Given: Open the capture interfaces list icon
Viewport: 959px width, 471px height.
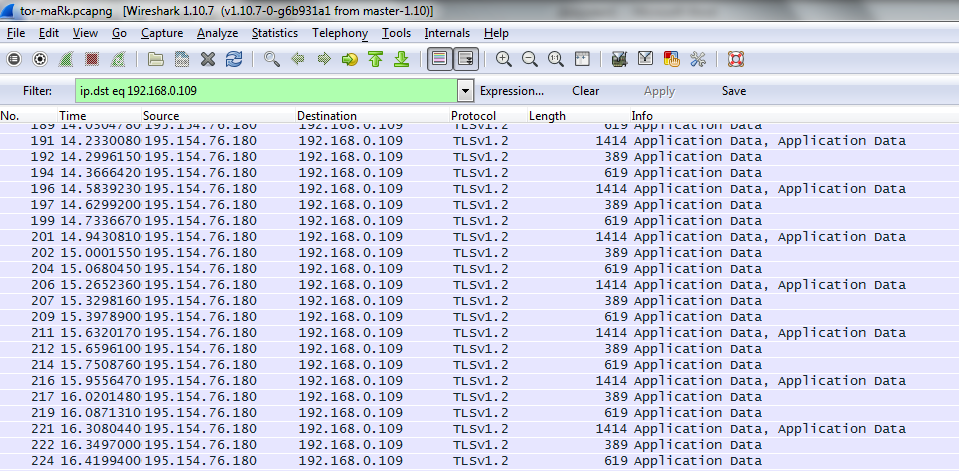Looking at the screenshot, I should [13, 59].
